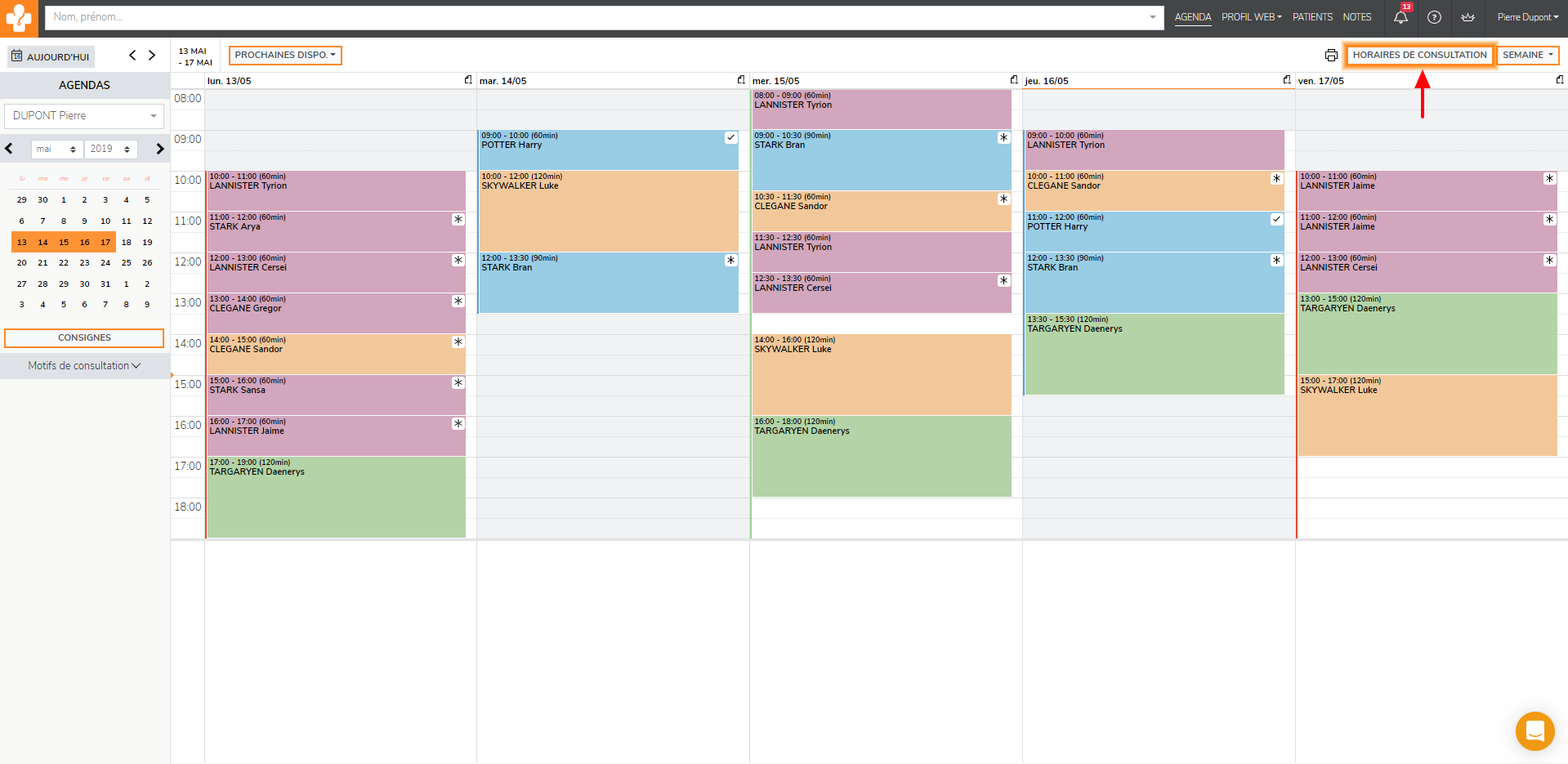Open the PATIENTS menu
1568x764 pixels.
pyautogui.click(x=1312, y=17)
